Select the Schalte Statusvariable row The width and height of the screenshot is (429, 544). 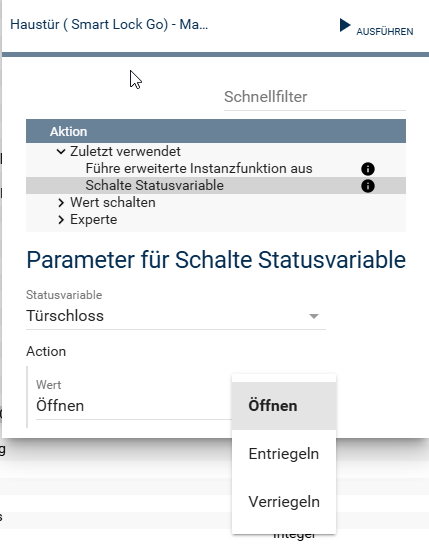click(x=216, y=186)
